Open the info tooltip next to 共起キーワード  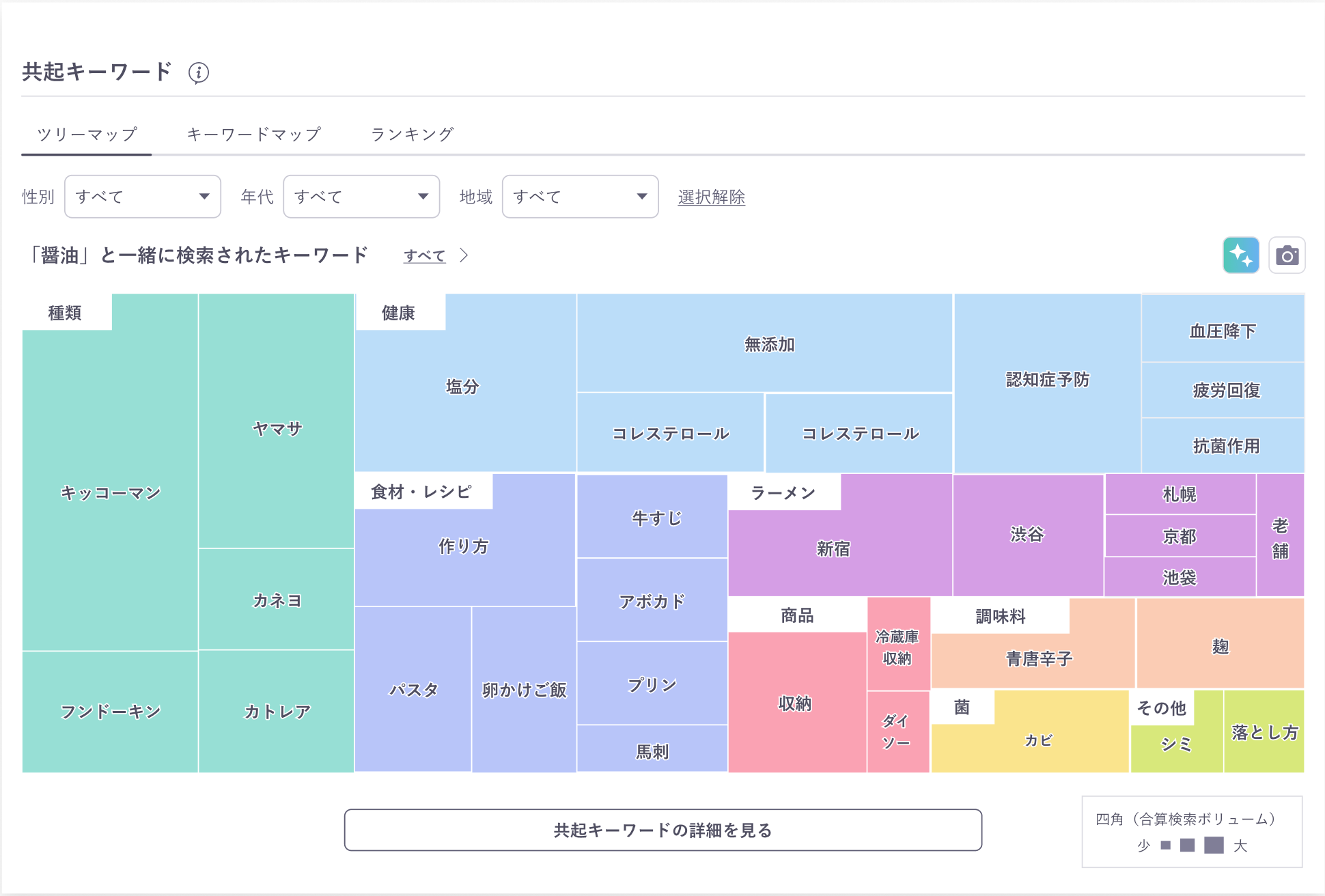[x=199, y=72]
